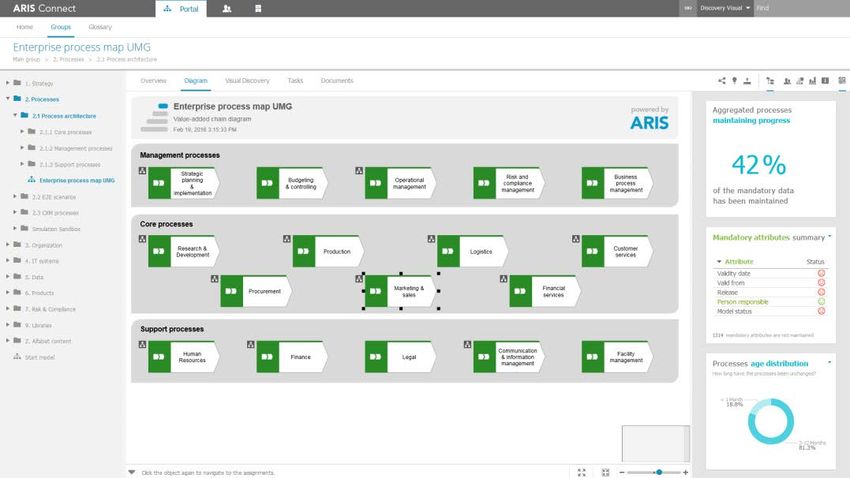Expand 3. Organization tree node
The height and width of the screenshot is (478, 850).
click(x=8, y=244)
